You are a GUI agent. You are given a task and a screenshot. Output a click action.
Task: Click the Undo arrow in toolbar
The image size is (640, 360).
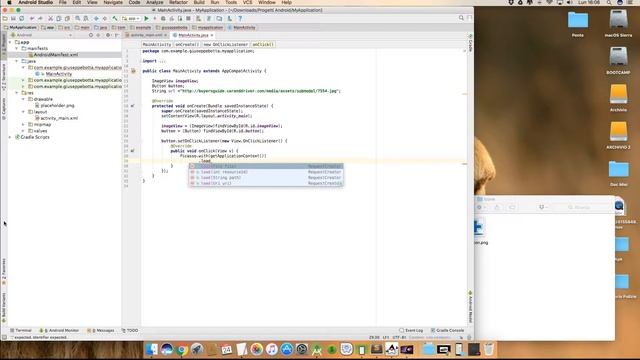(32, 18)
